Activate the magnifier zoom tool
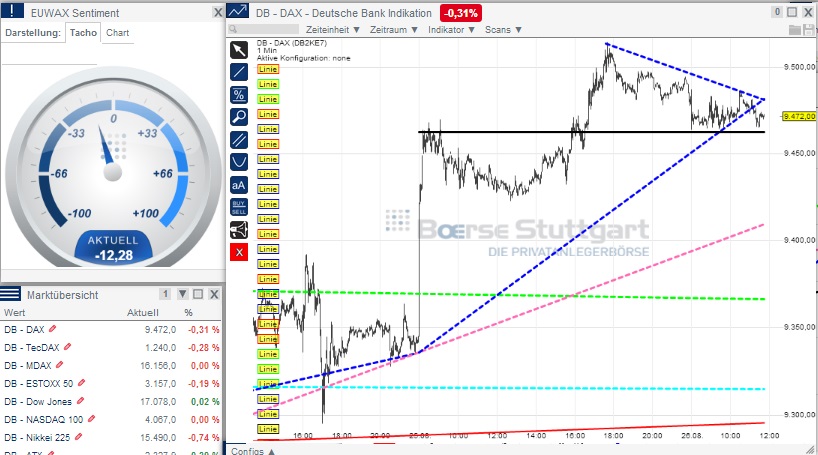 (239, 117)
